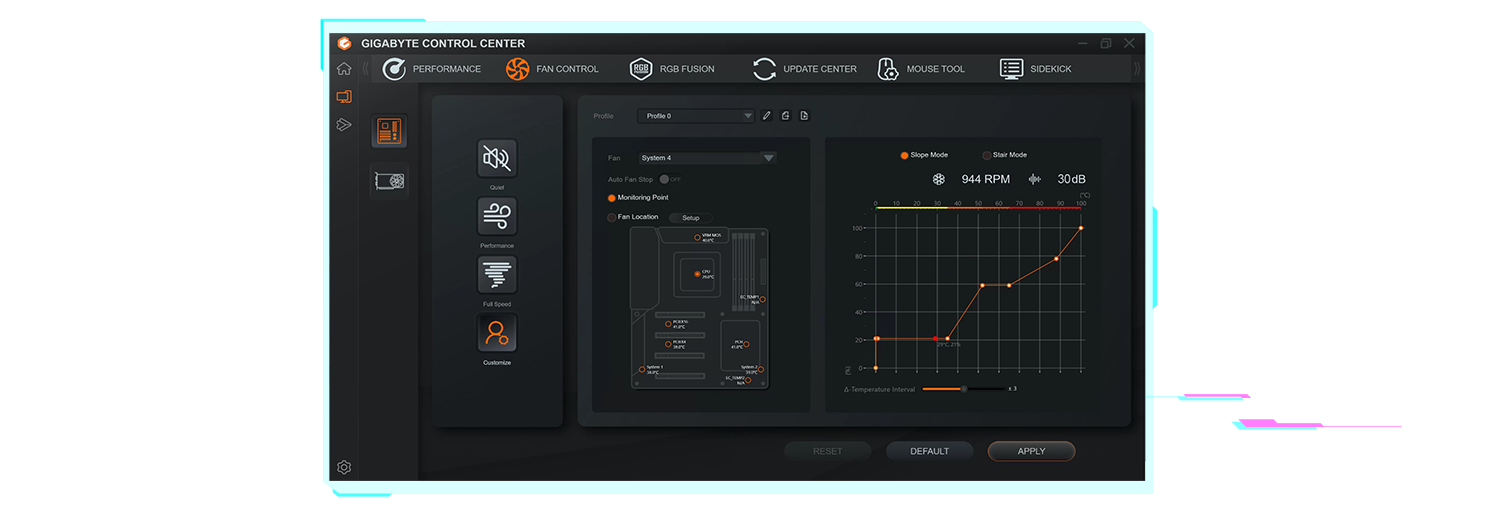Image resolution: width=1500 pixels, height=520 pixels.
Task: Open the Update Center tab
Action: pyautogui.click(x=804, y=69)
